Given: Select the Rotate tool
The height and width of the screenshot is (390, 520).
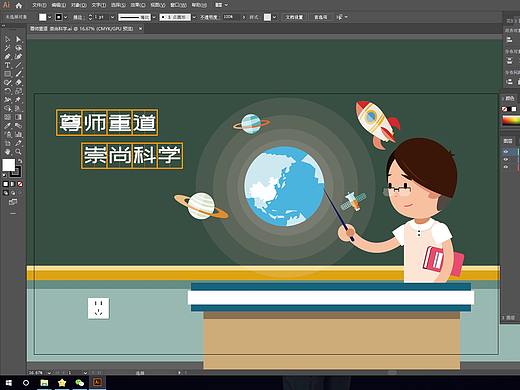Looking at the screenshot, I should (x=7, y=91).
